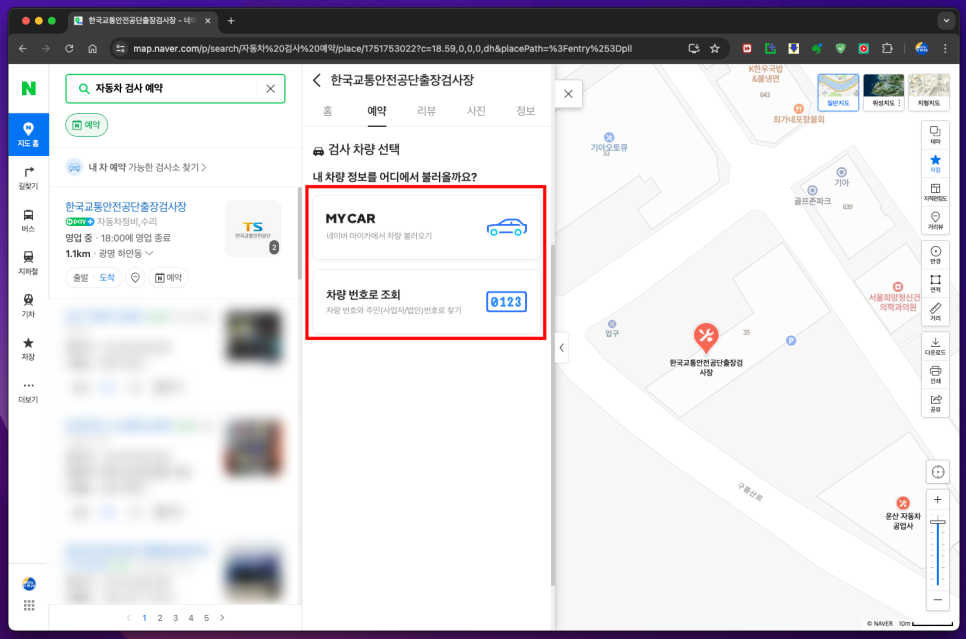This screenshot has height=639, width=966.
Task: Toggle 저장 star in map toolbar
Action: point(935,163)
